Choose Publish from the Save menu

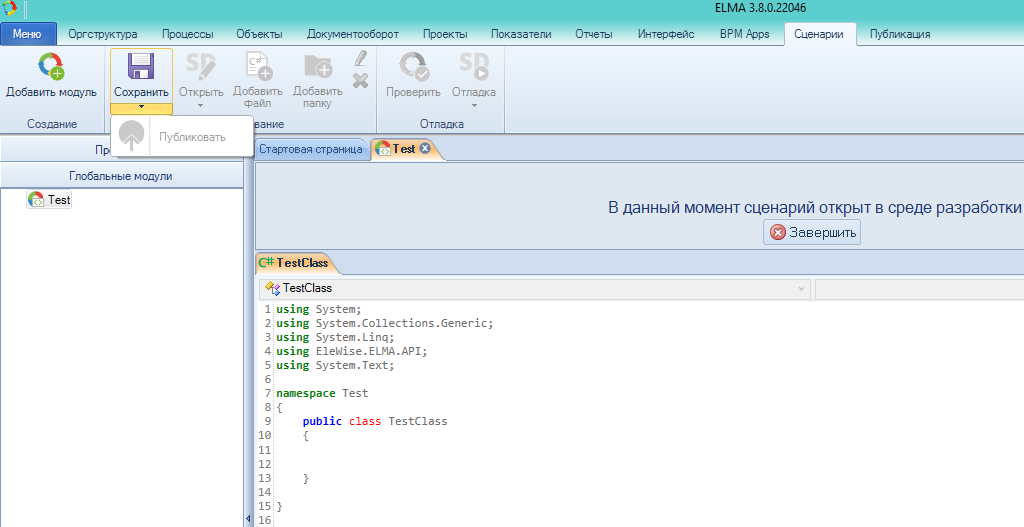tap(192, 137)
